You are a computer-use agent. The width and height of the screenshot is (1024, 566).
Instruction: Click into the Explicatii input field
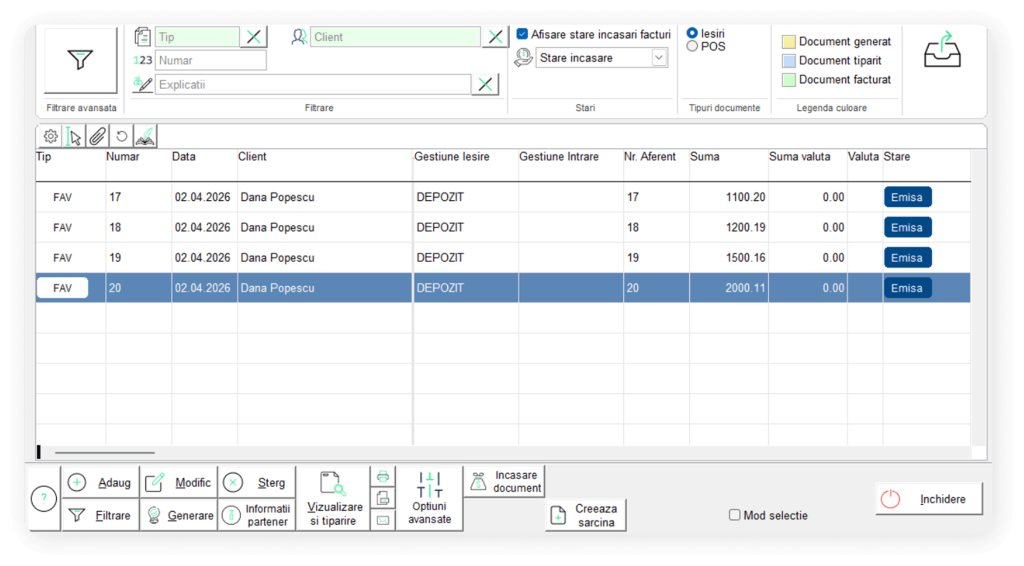[x=313, y=84]
